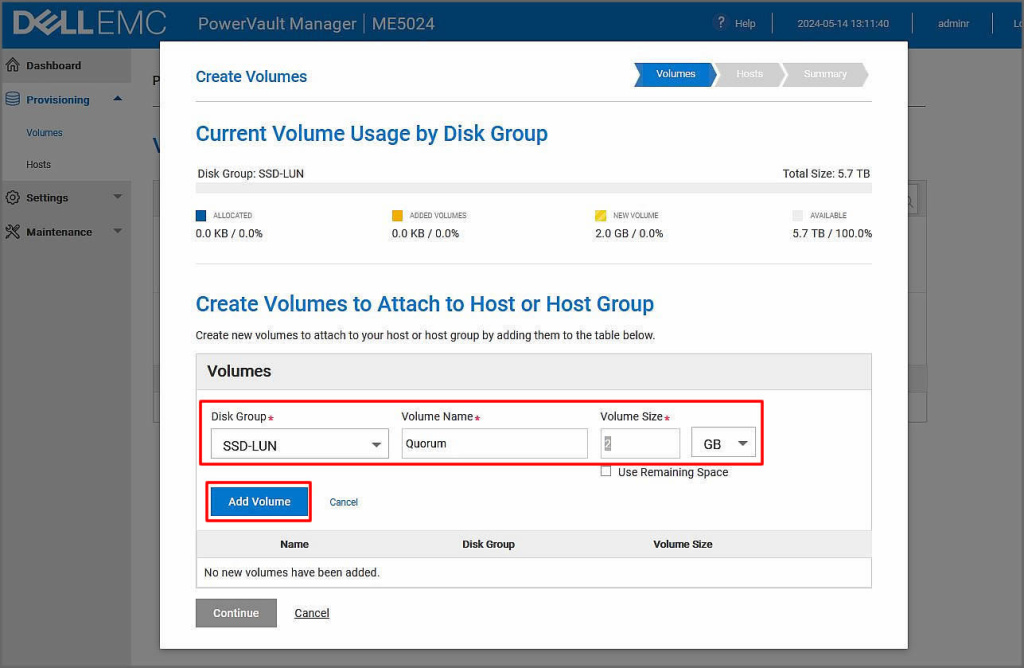1024x668 pixels.
Task: Collapse the Provisioning menu arrow
Action: 117,98
